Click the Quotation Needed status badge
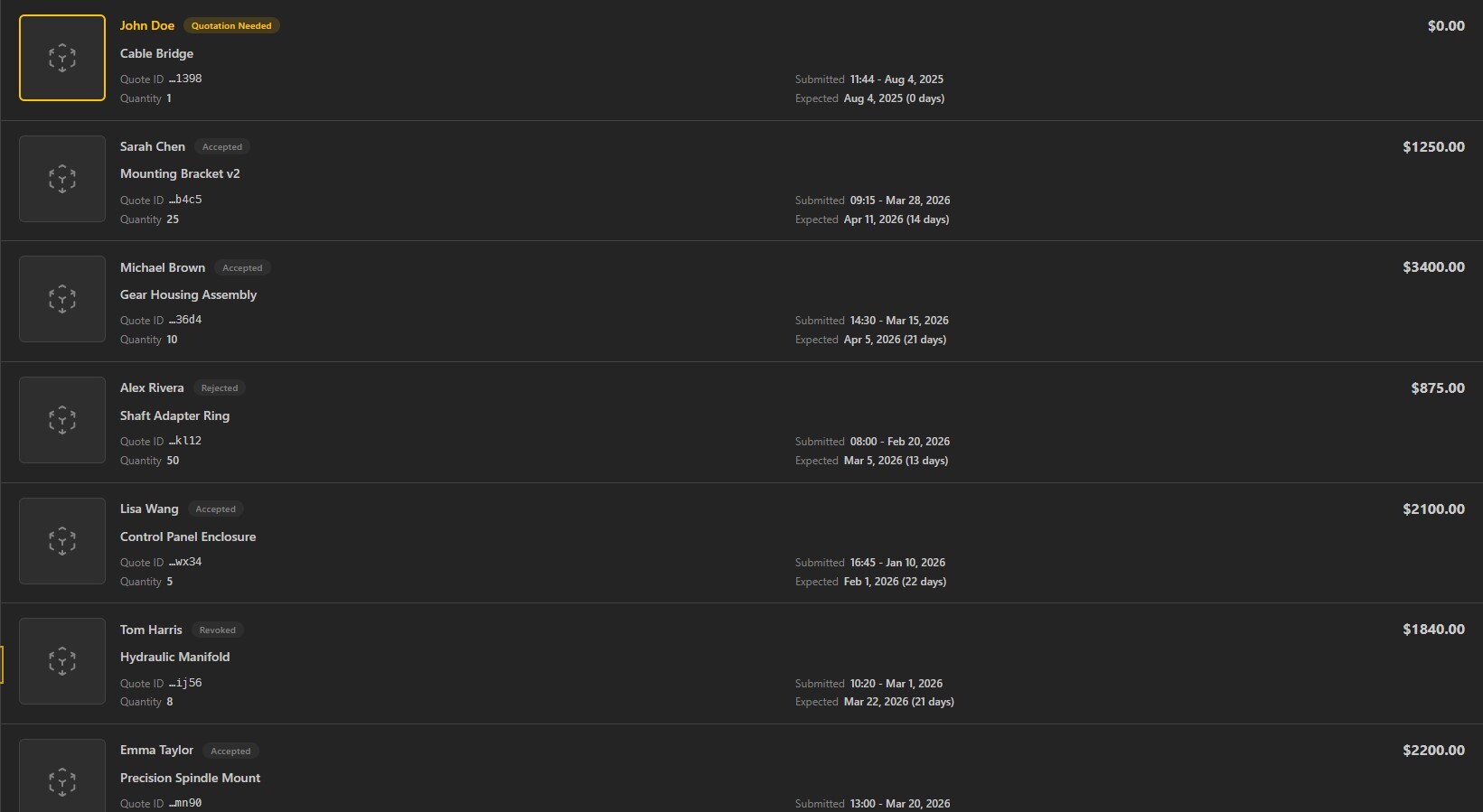Viewport: 1483px width, 812px height. point(231,26)
